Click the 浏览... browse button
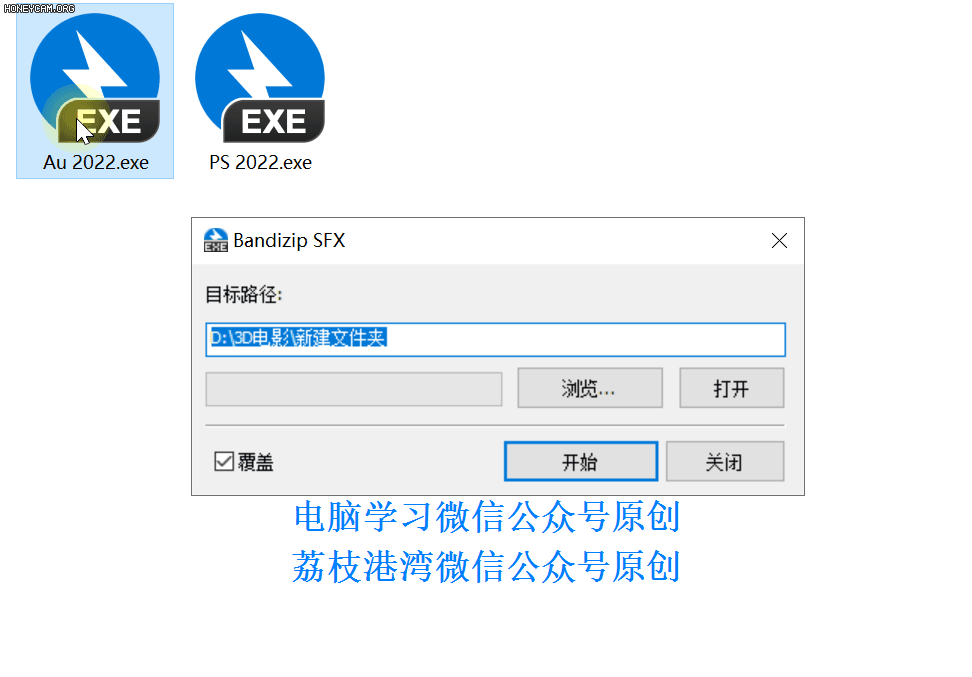This screenshot has width=972, height=677. click(x=590, y=388)
